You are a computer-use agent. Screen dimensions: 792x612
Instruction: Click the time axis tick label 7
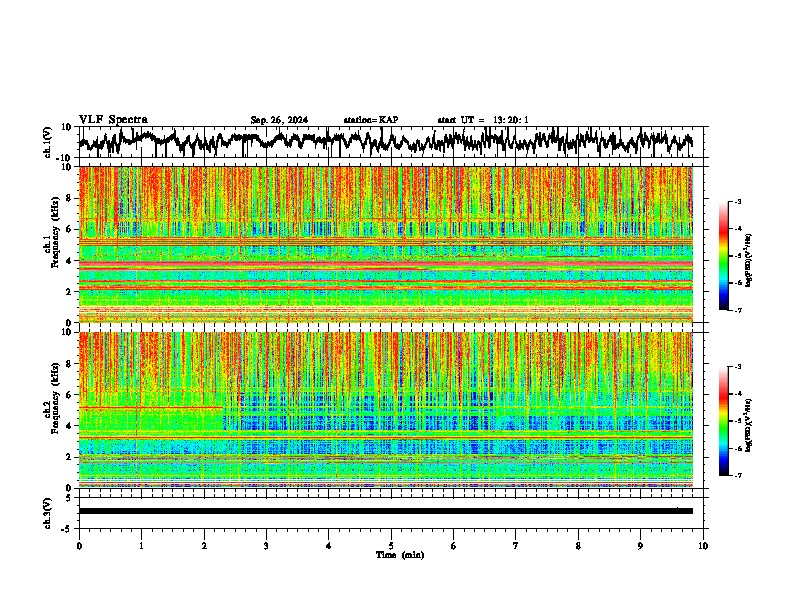(x=516, y=546)
